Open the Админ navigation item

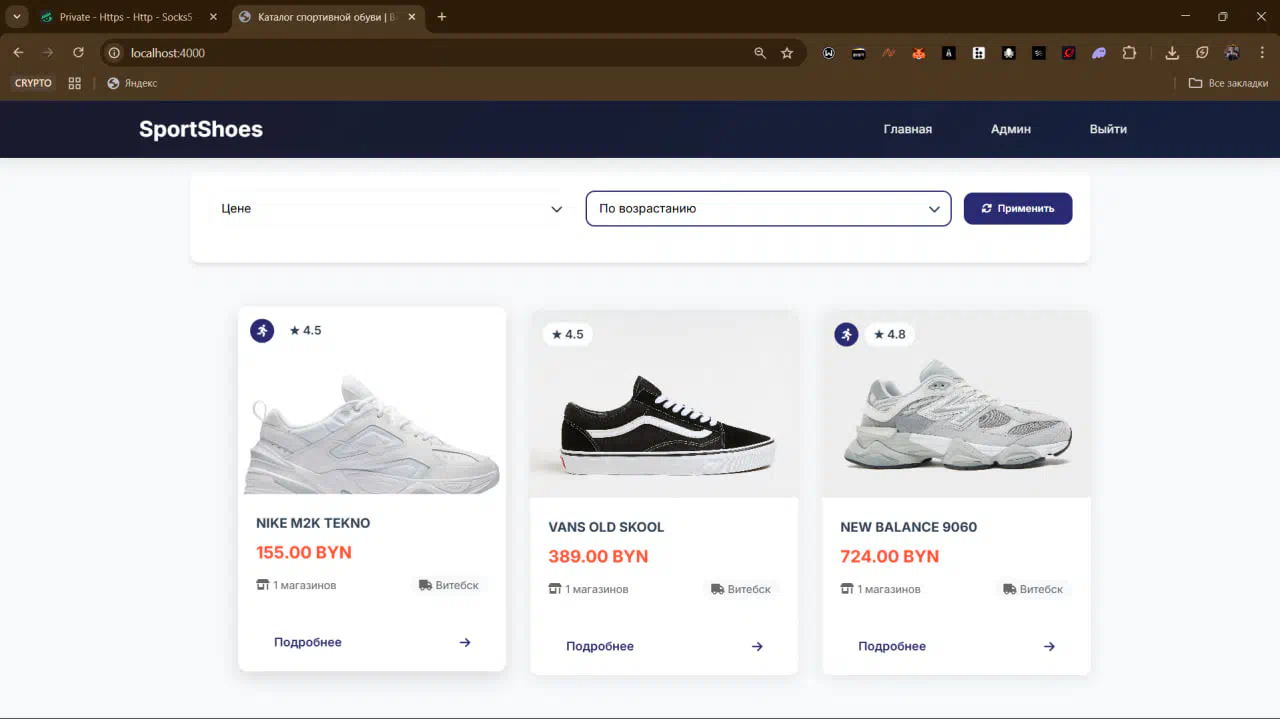point(1010,129)
